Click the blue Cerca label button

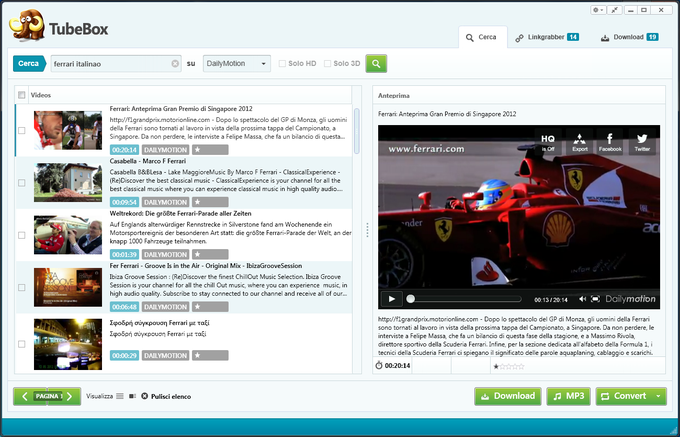29,64
